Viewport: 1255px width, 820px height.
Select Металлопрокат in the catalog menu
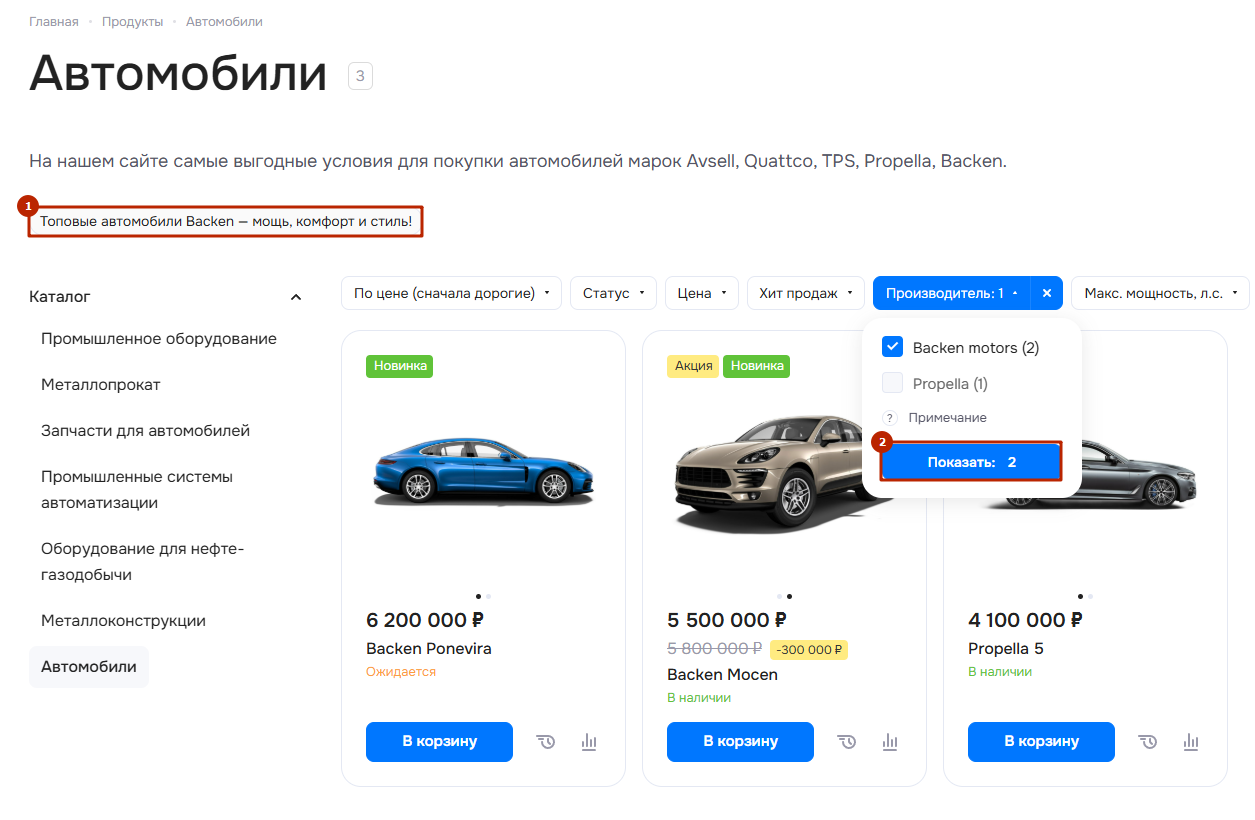pos(101,385)
